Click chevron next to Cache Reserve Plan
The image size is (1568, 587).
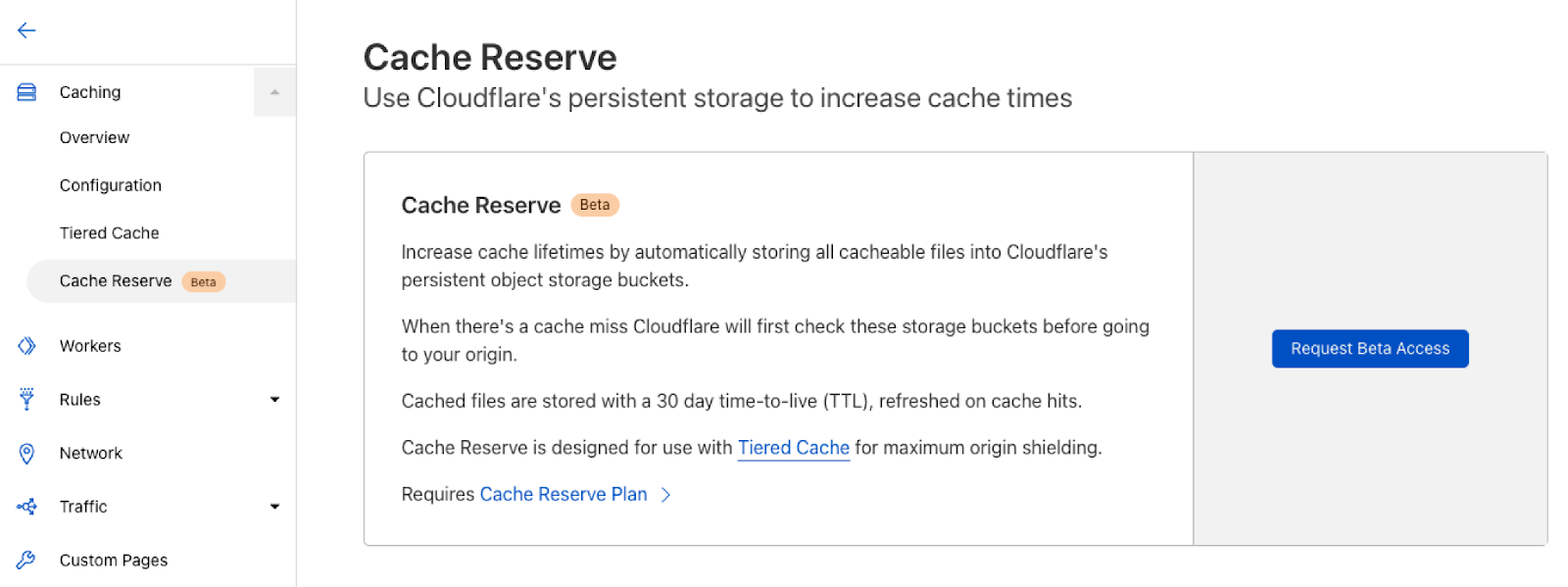click(666, 495)
